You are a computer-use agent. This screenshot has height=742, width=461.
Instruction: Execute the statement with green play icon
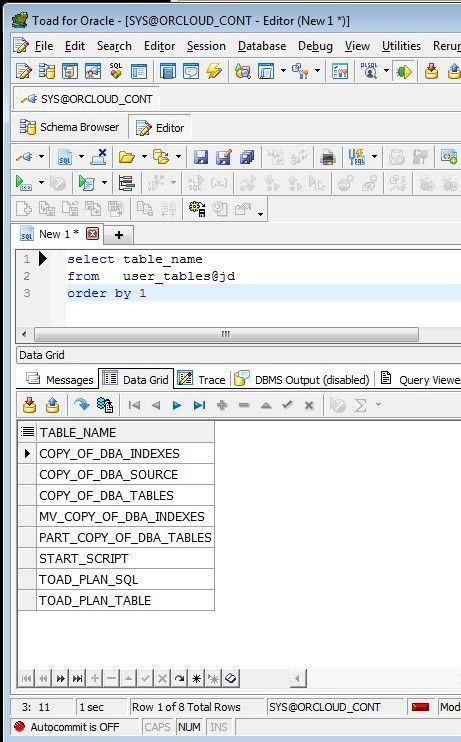point(24,183)
